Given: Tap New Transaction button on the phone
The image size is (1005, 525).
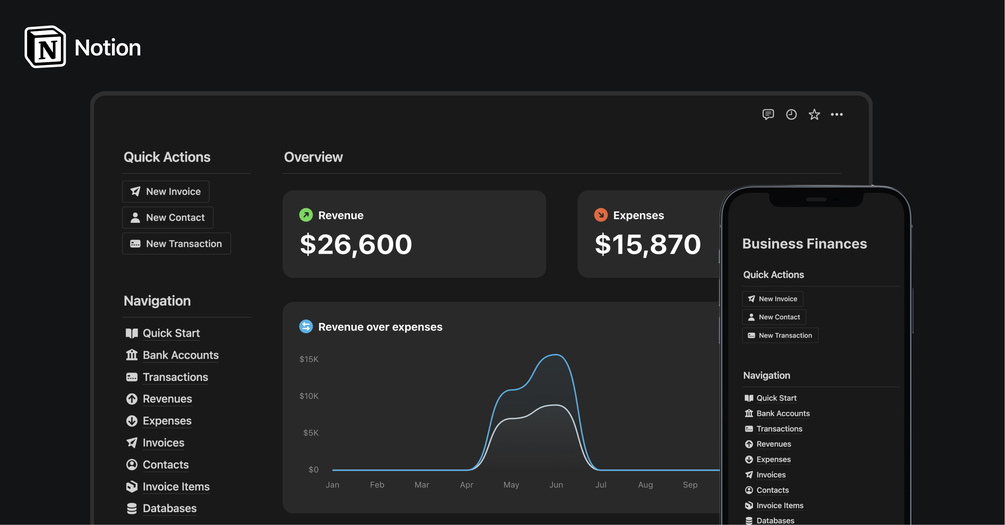Looking at the screenshot, I should (x=780, y=335).
